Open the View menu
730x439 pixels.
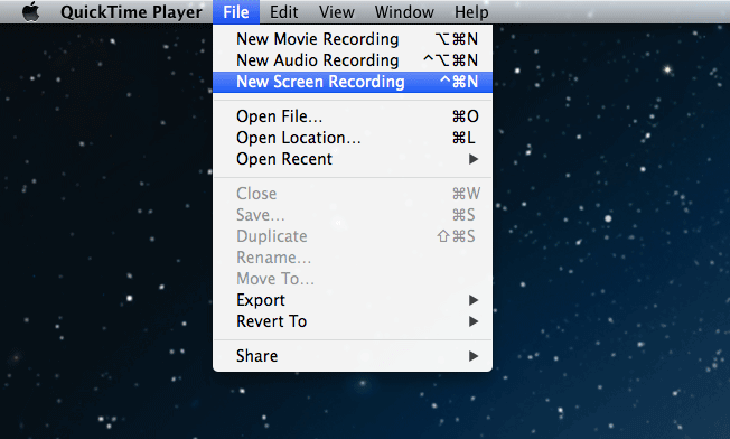pos(336,13)
